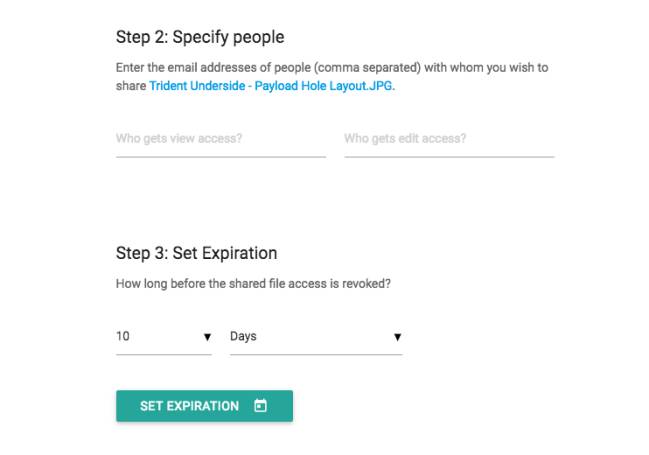649x455 pixels.
Task: Choose the Days time unit selector
Action: pos(316,337)
